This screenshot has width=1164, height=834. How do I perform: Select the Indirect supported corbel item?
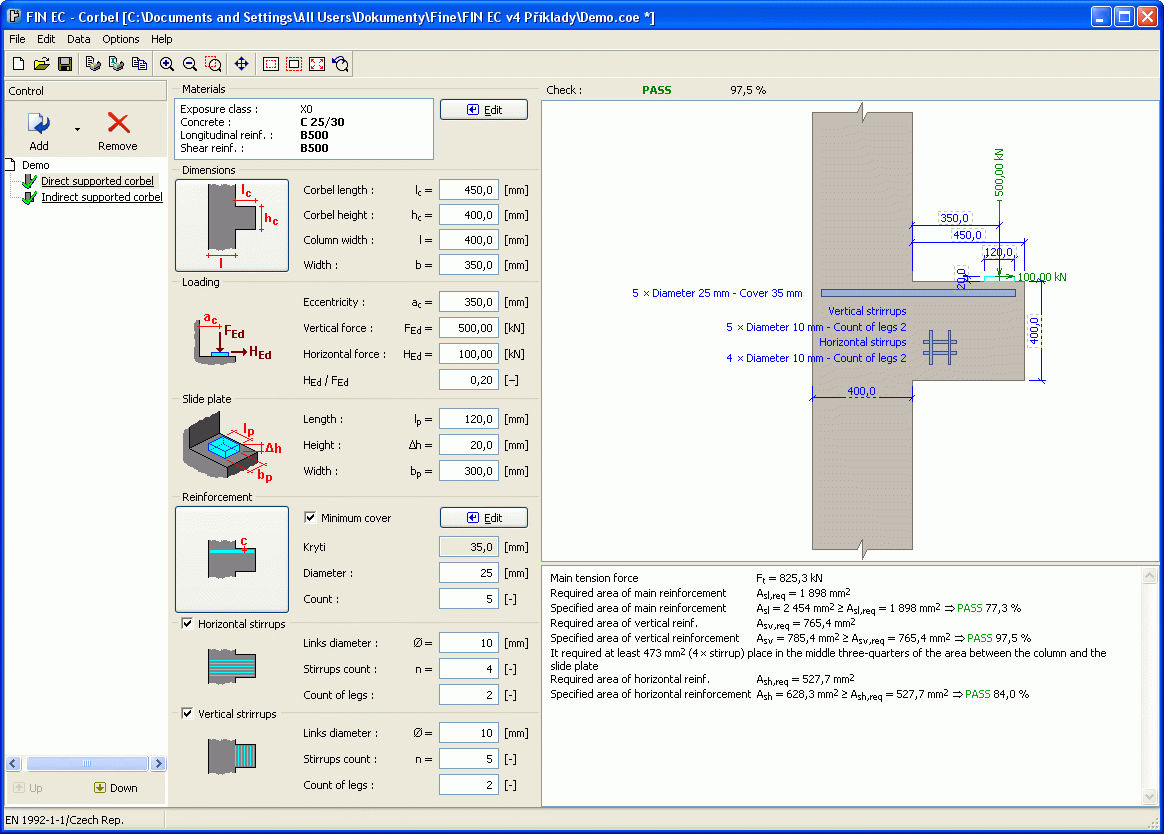(101, 197)
